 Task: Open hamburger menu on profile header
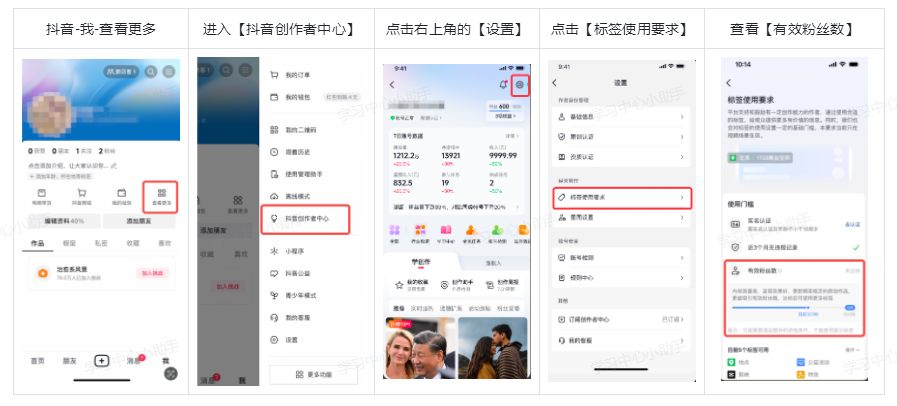coord(169,71)
